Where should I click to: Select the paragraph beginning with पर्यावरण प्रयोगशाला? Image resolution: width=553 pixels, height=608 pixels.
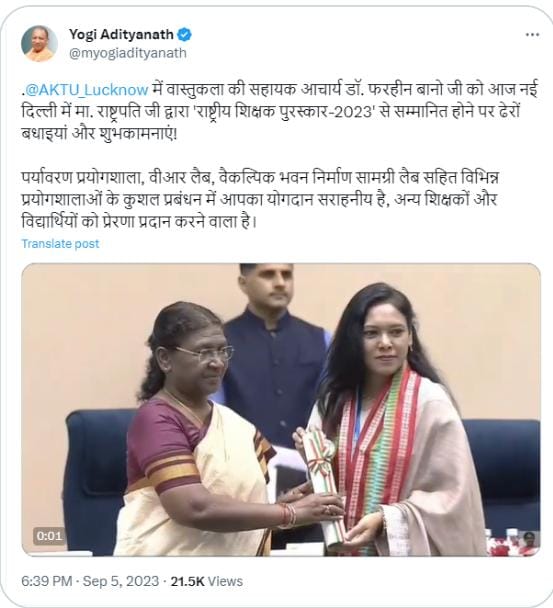click(x=260, y=199)
